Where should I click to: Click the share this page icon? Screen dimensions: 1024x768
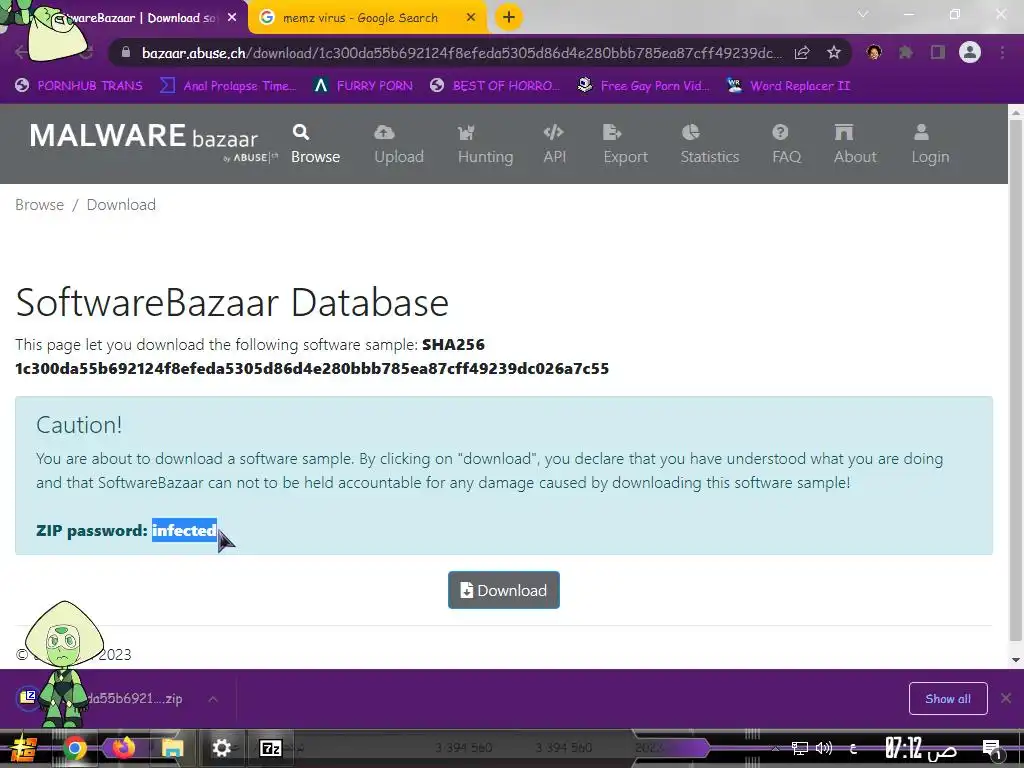(x=802, y=53)
